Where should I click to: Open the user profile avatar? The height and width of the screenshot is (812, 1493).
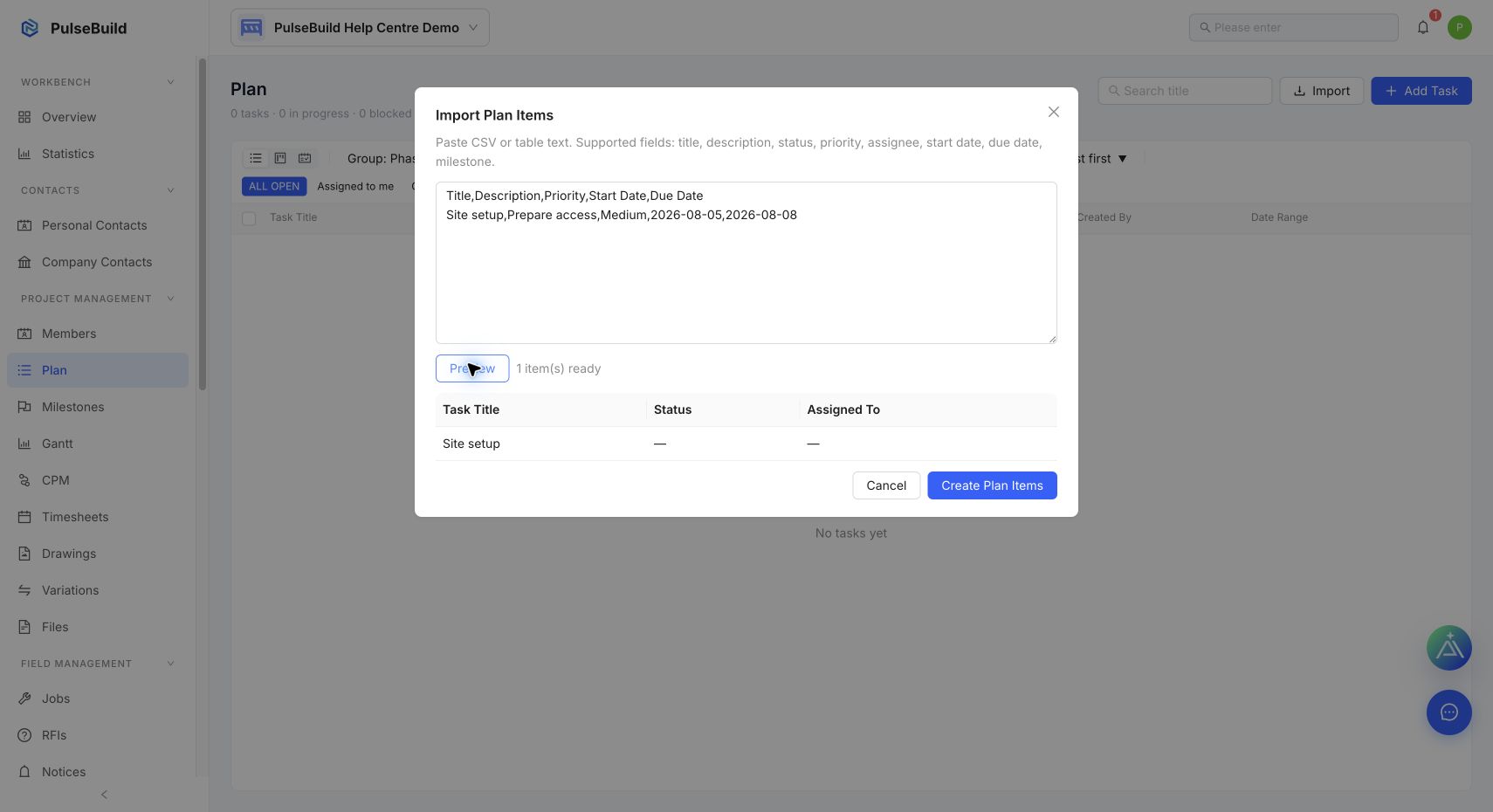pyautogui.click(x=1460, y=28)
